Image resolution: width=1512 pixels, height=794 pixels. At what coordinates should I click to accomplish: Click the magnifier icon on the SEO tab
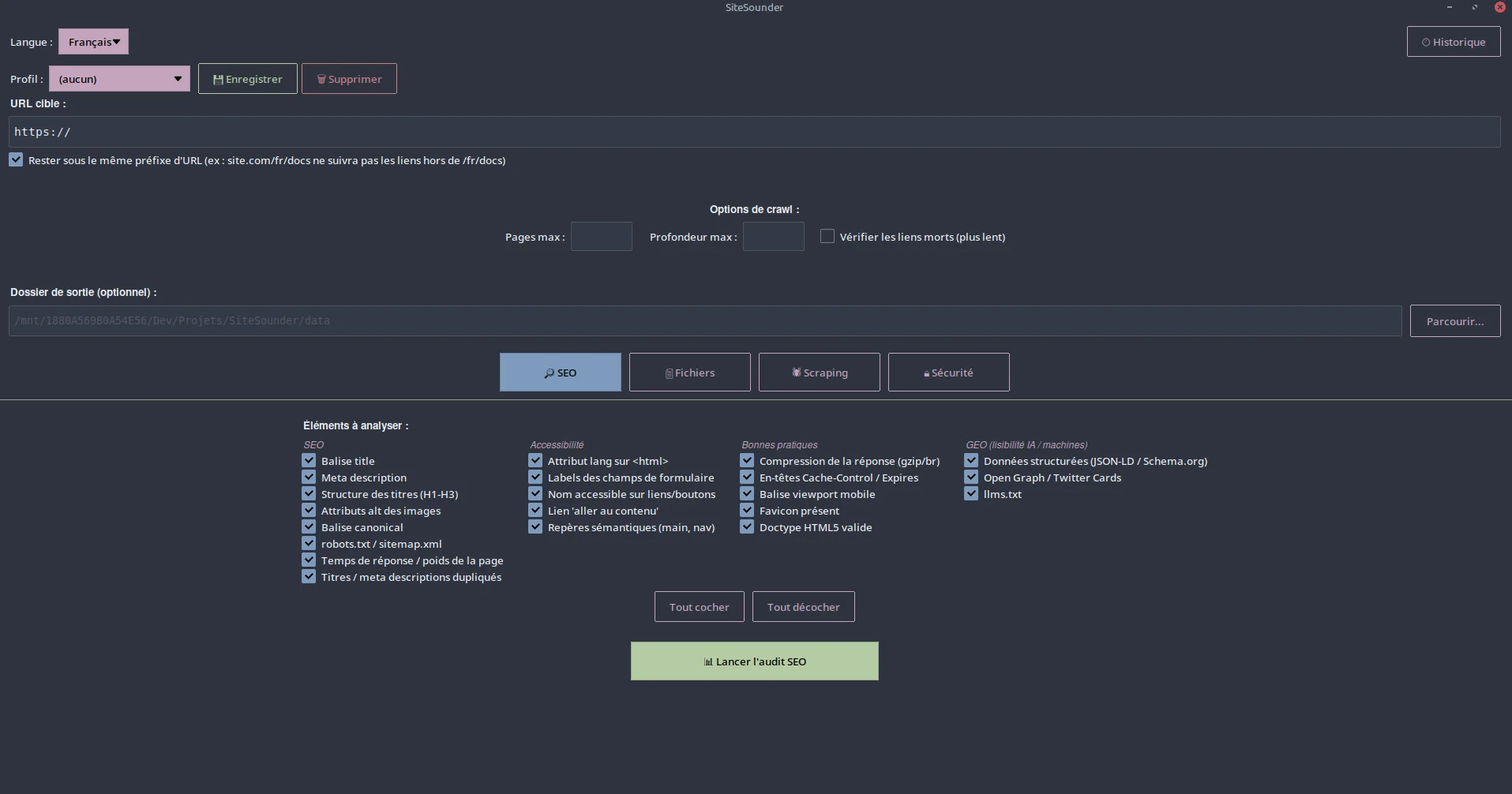(549, 373)
